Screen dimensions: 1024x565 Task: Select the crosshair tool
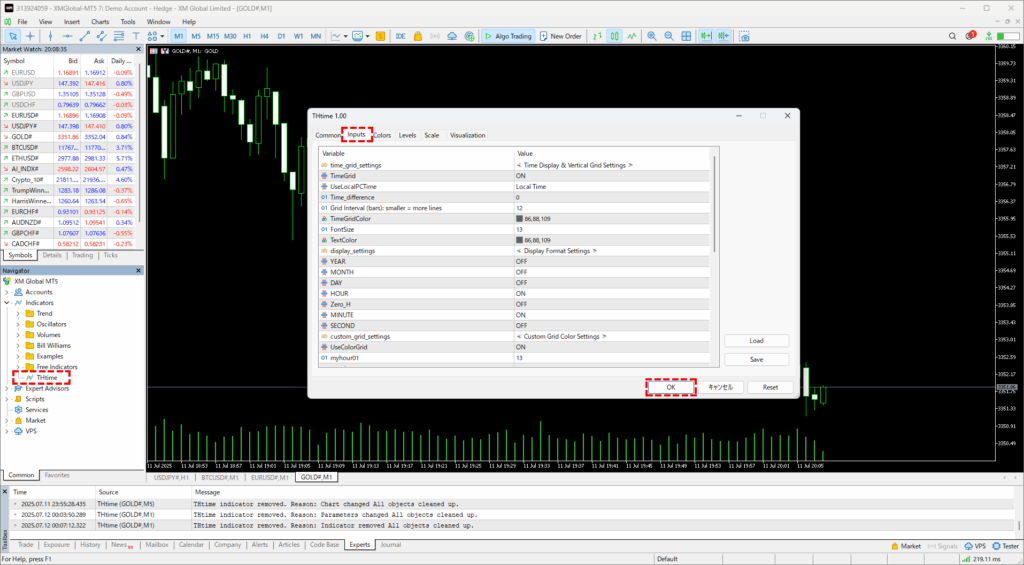(30, 36)
